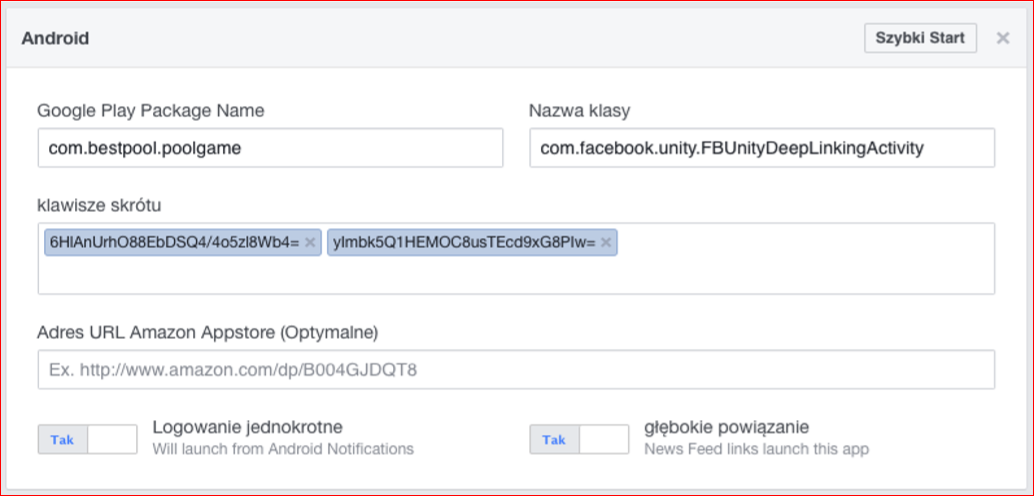Click the Android panel heading

[x=55, y=39]
